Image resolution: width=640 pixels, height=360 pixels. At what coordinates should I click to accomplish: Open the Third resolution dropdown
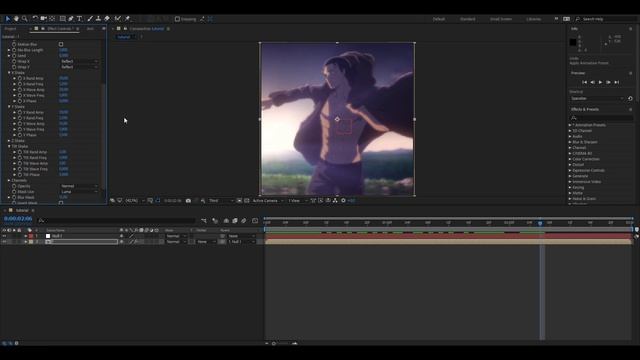coord(221,201)
